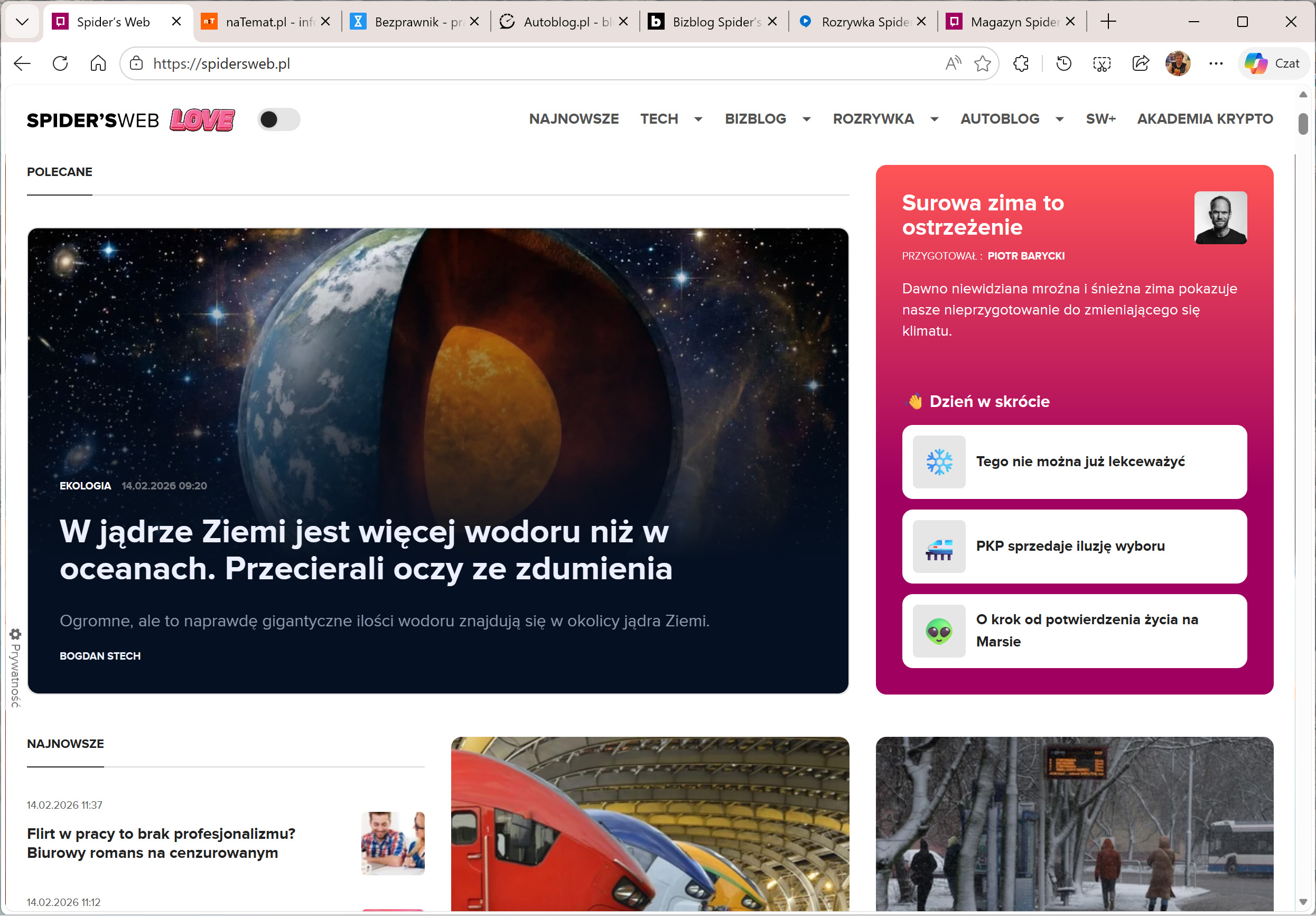
Task: Click the browser refresh icon
Action: tap(60, 63)
